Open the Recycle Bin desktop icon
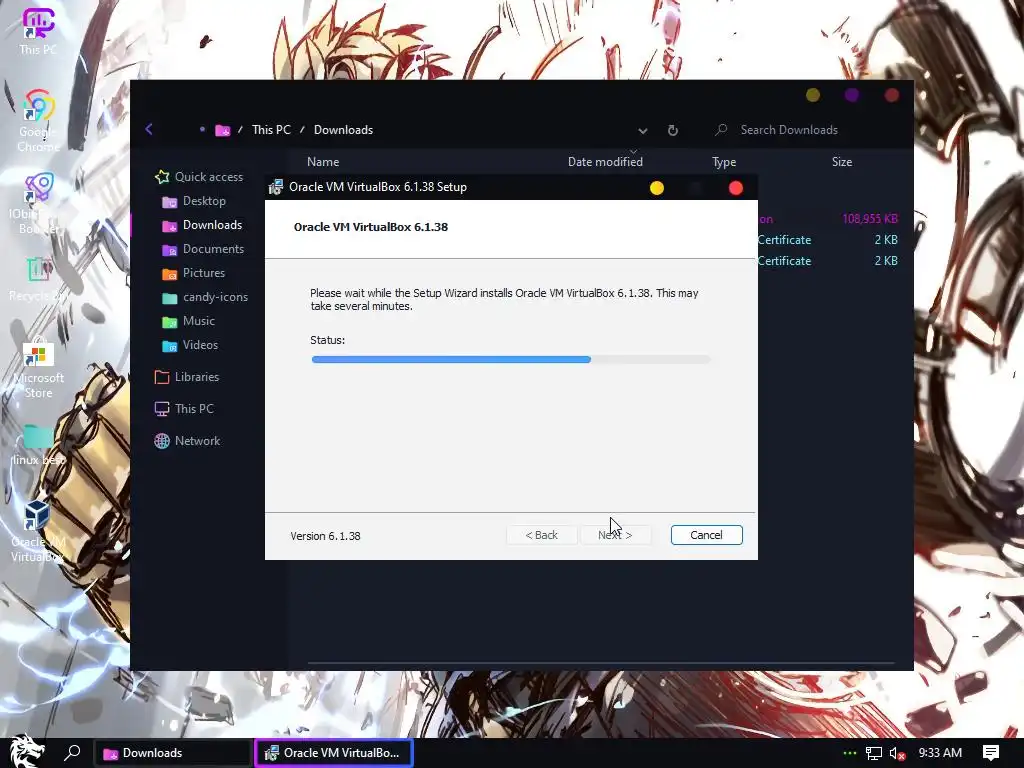This screenshot has width=1024, height=768. [x=38, y=280]
